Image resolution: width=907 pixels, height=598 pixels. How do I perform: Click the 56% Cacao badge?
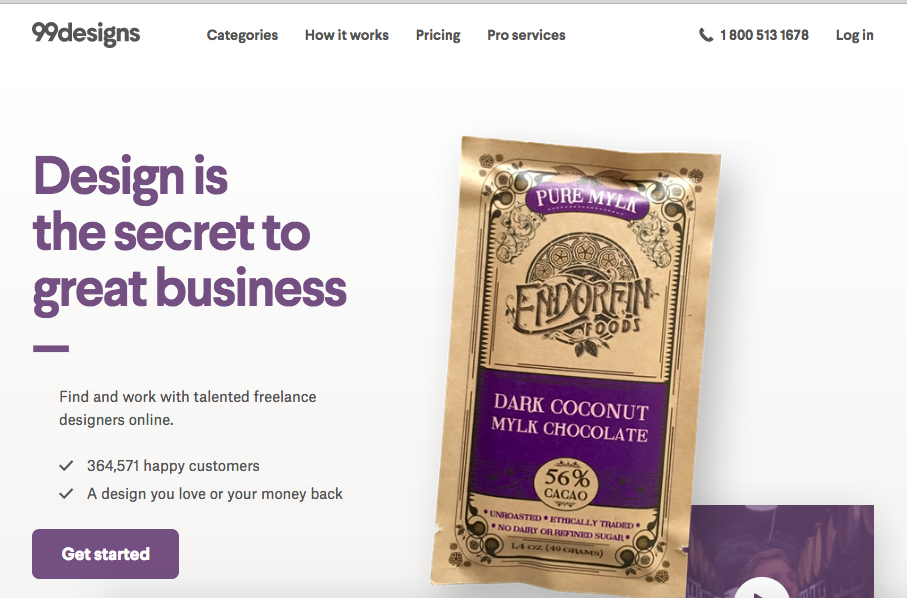pyautogui.click(x=566, y=483)
